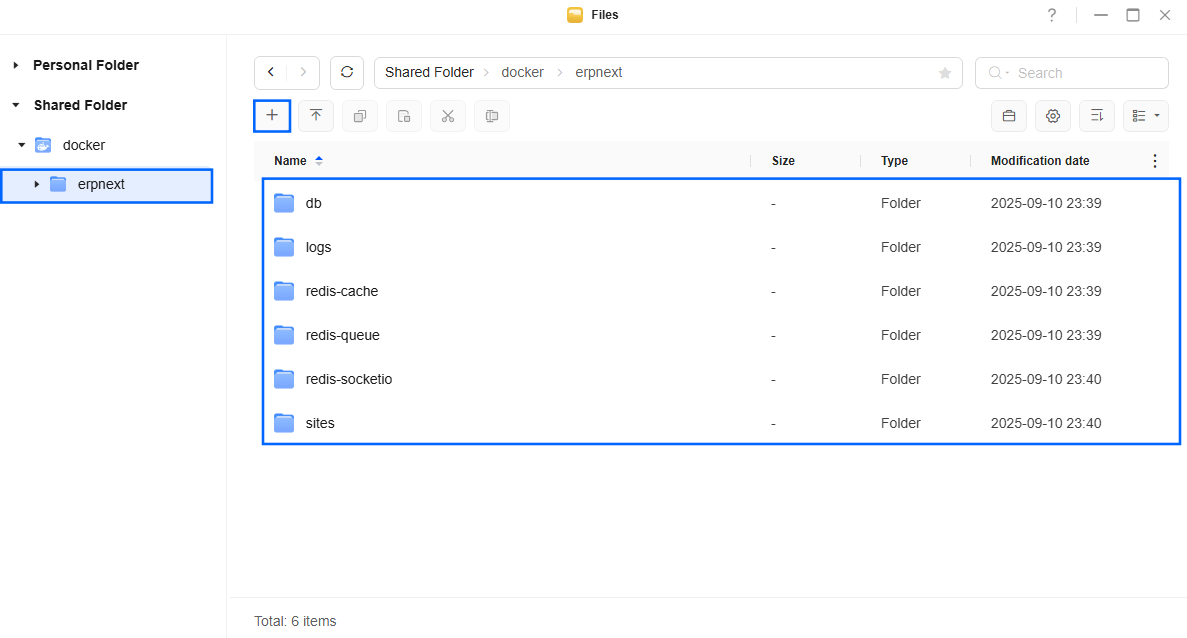Click the help question mark icon
1187x638 pixels.
[1051, 15]
